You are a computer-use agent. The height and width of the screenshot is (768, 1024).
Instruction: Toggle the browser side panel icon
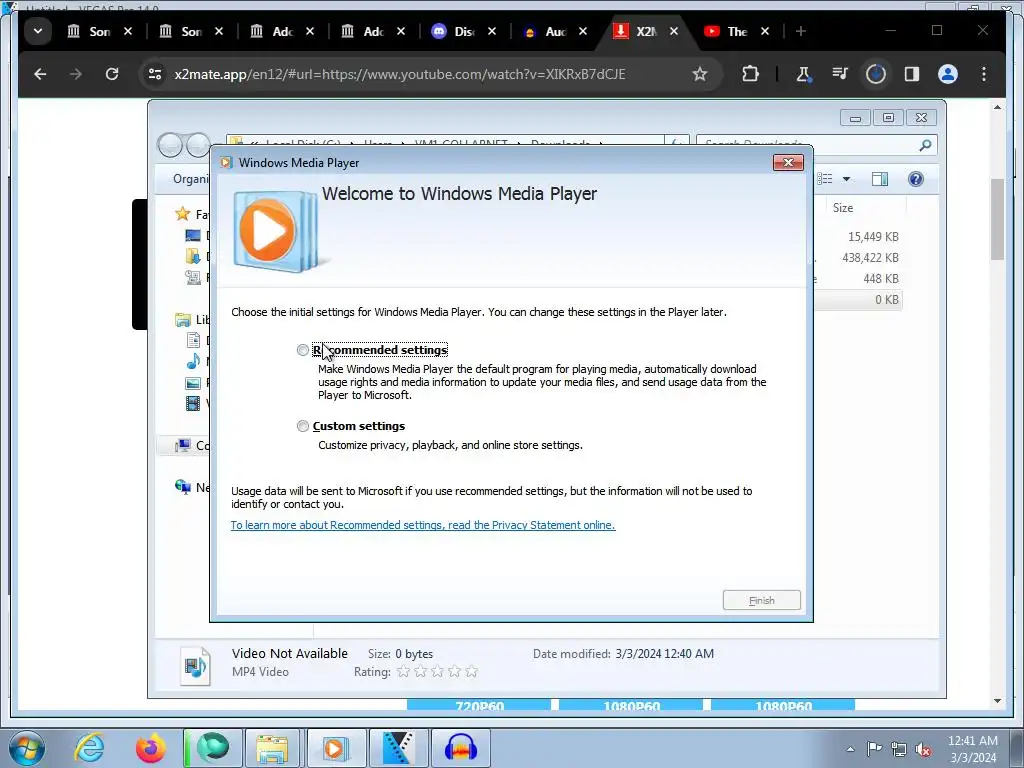912,74
